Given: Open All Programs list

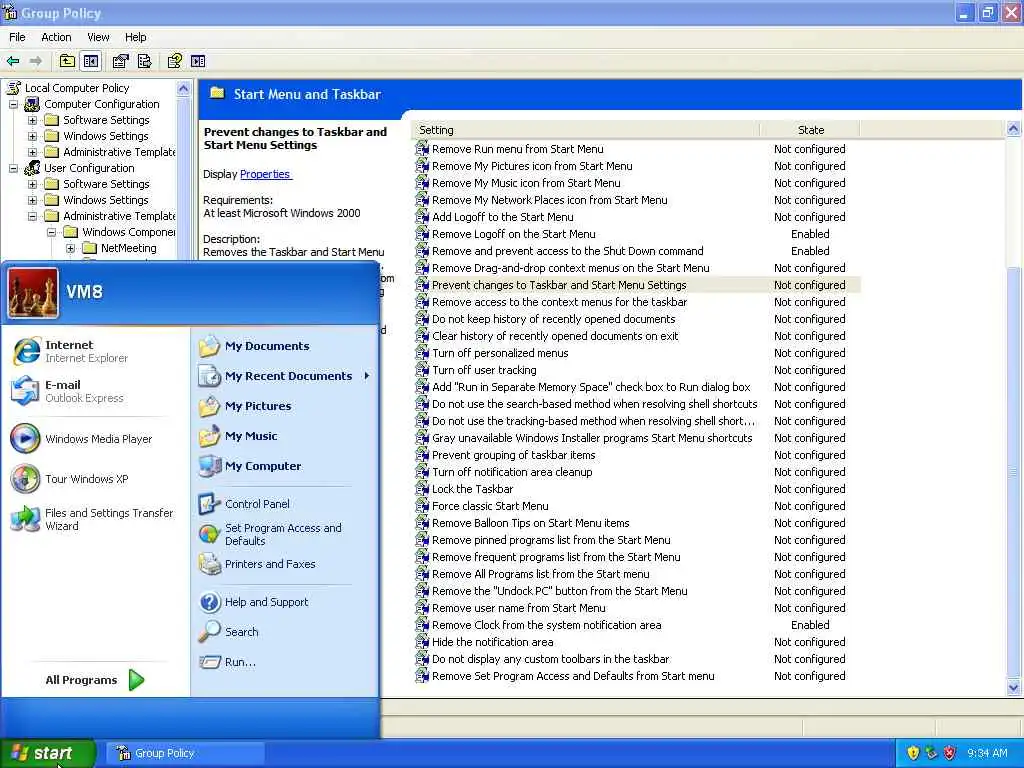Looking at the screenshot, I should (94, 680).
